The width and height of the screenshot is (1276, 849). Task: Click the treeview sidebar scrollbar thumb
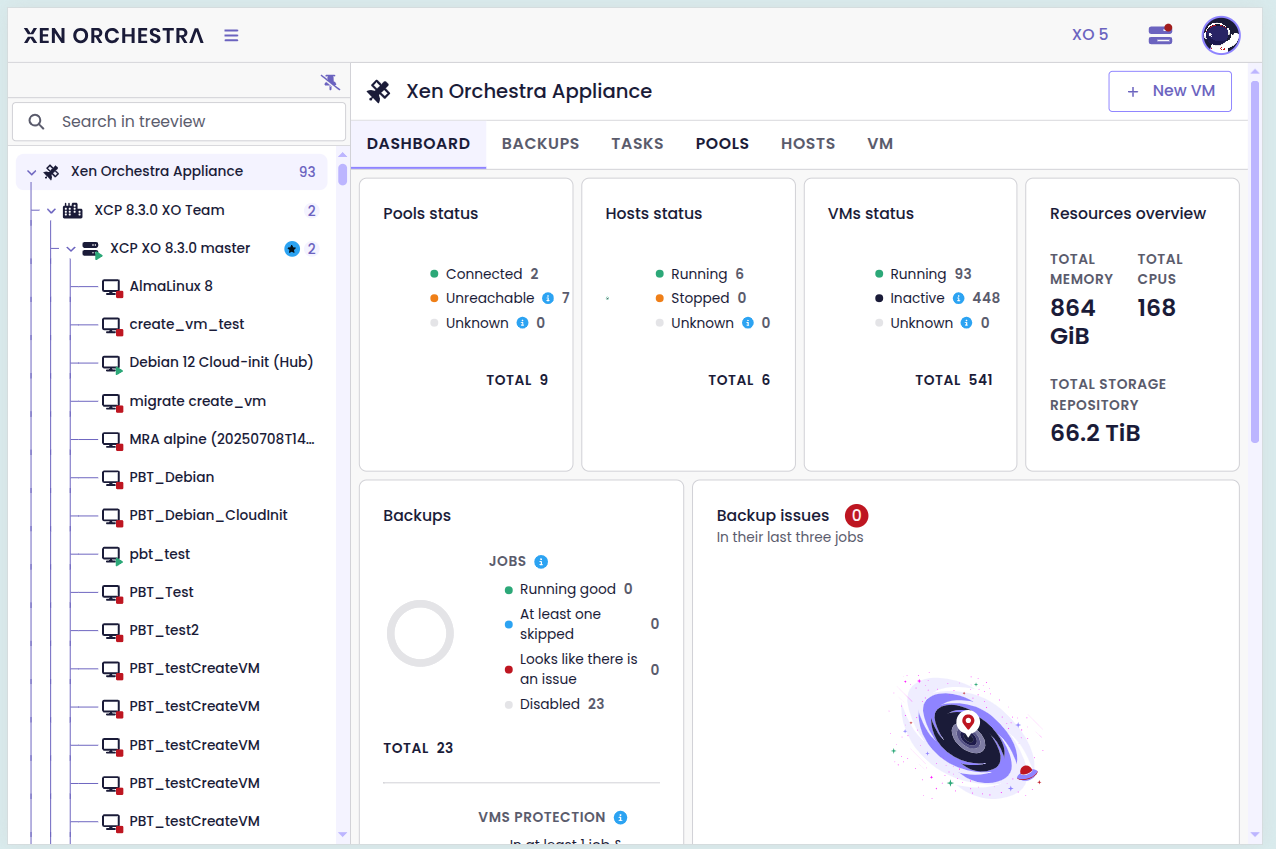pos(342,175)
